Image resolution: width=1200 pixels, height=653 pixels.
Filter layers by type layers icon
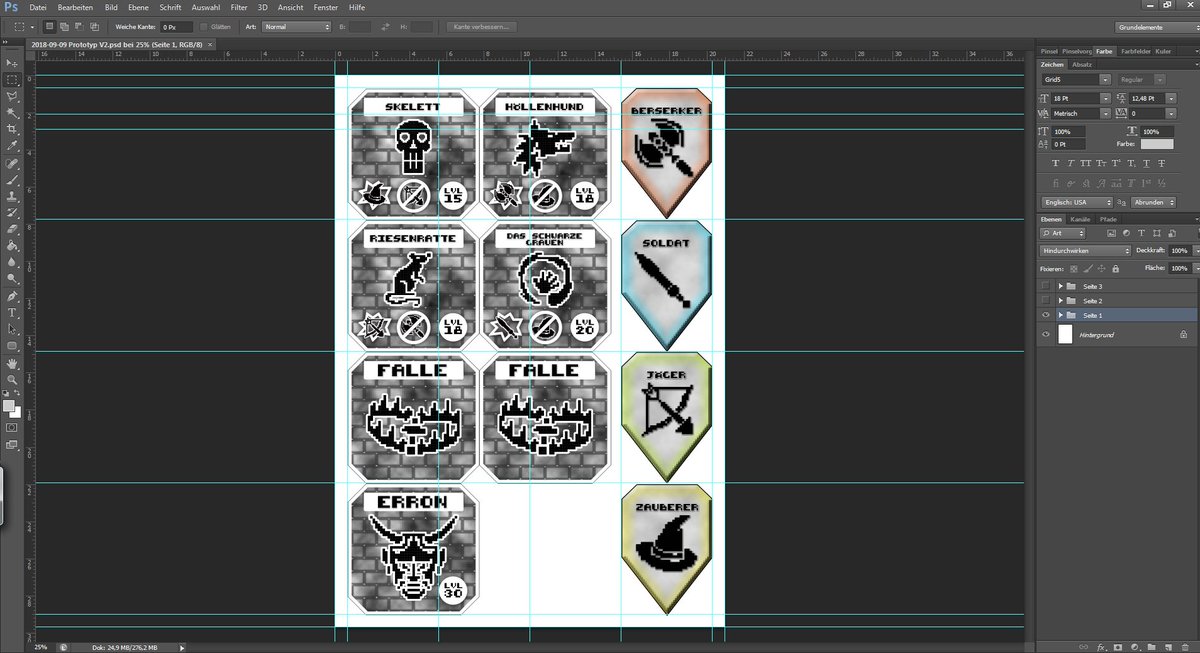click(1141, 233)
